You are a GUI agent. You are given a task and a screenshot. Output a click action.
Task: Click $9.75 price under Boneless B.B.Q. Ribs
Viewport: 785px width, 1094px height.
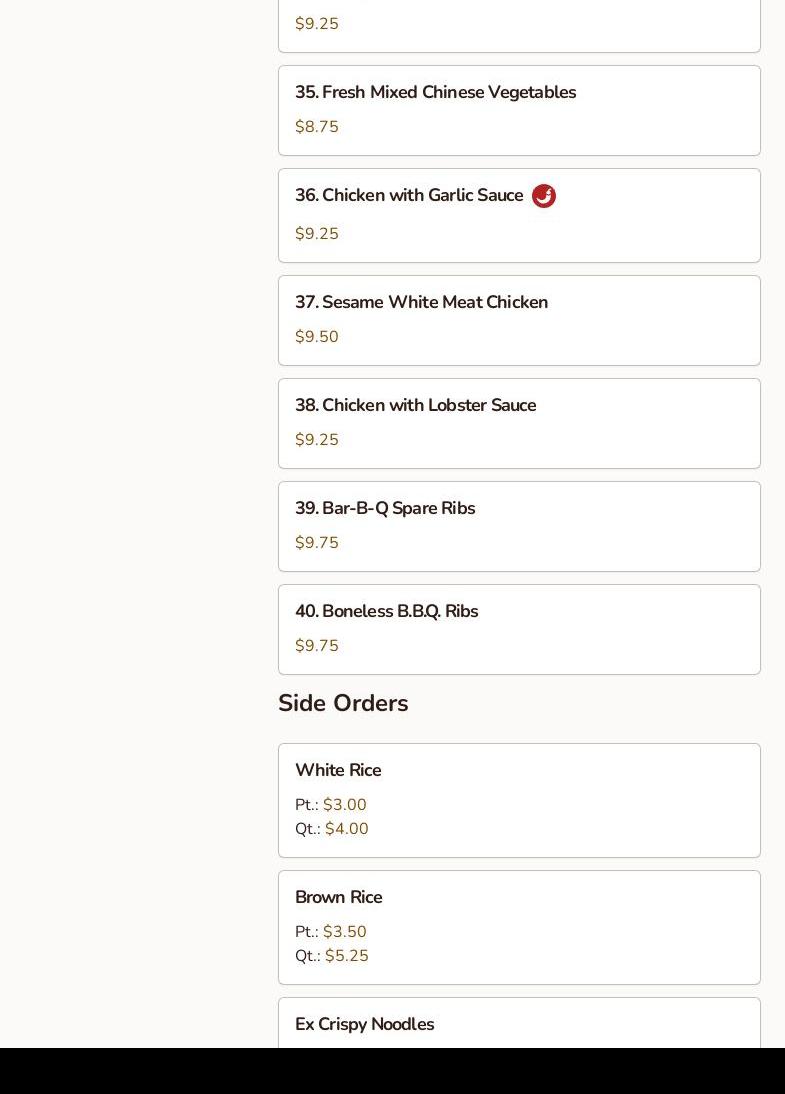pos(317,646)
